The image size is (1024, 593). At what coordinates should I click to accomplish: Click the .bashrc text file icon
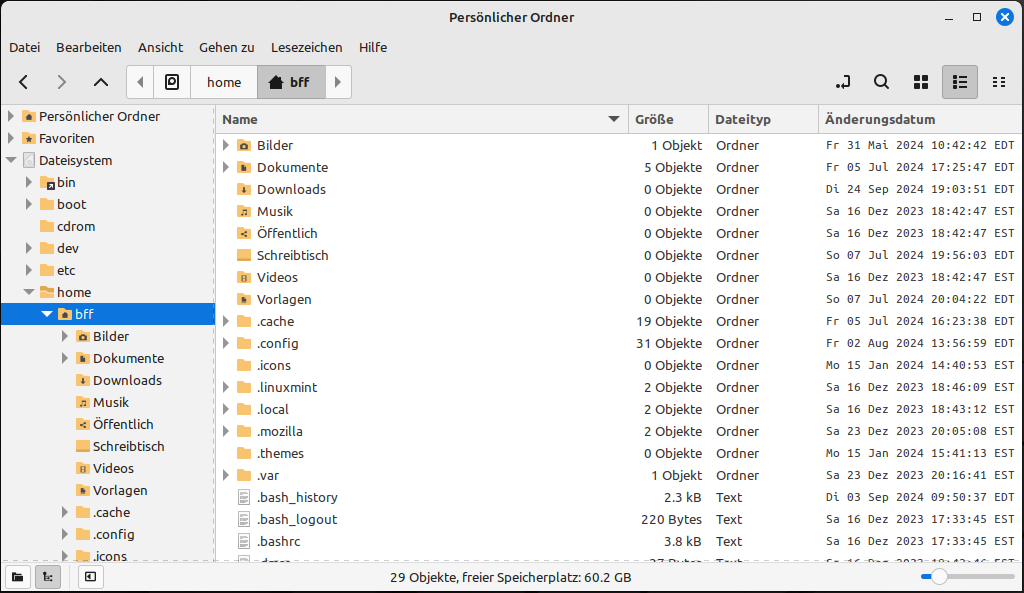(244, 541)
